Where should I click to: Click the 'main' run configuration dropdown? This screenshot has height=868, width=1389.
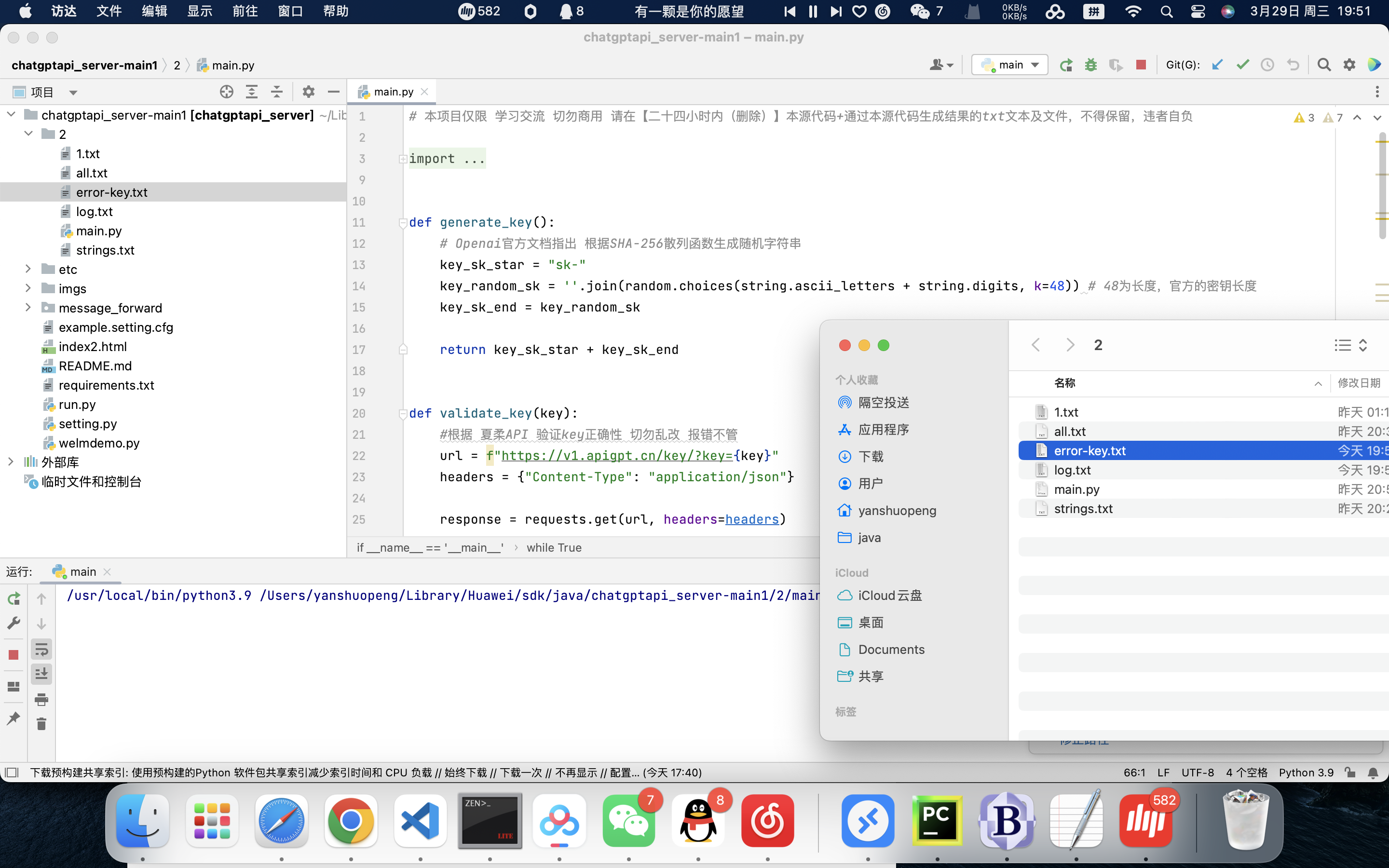pos(1009,64)
